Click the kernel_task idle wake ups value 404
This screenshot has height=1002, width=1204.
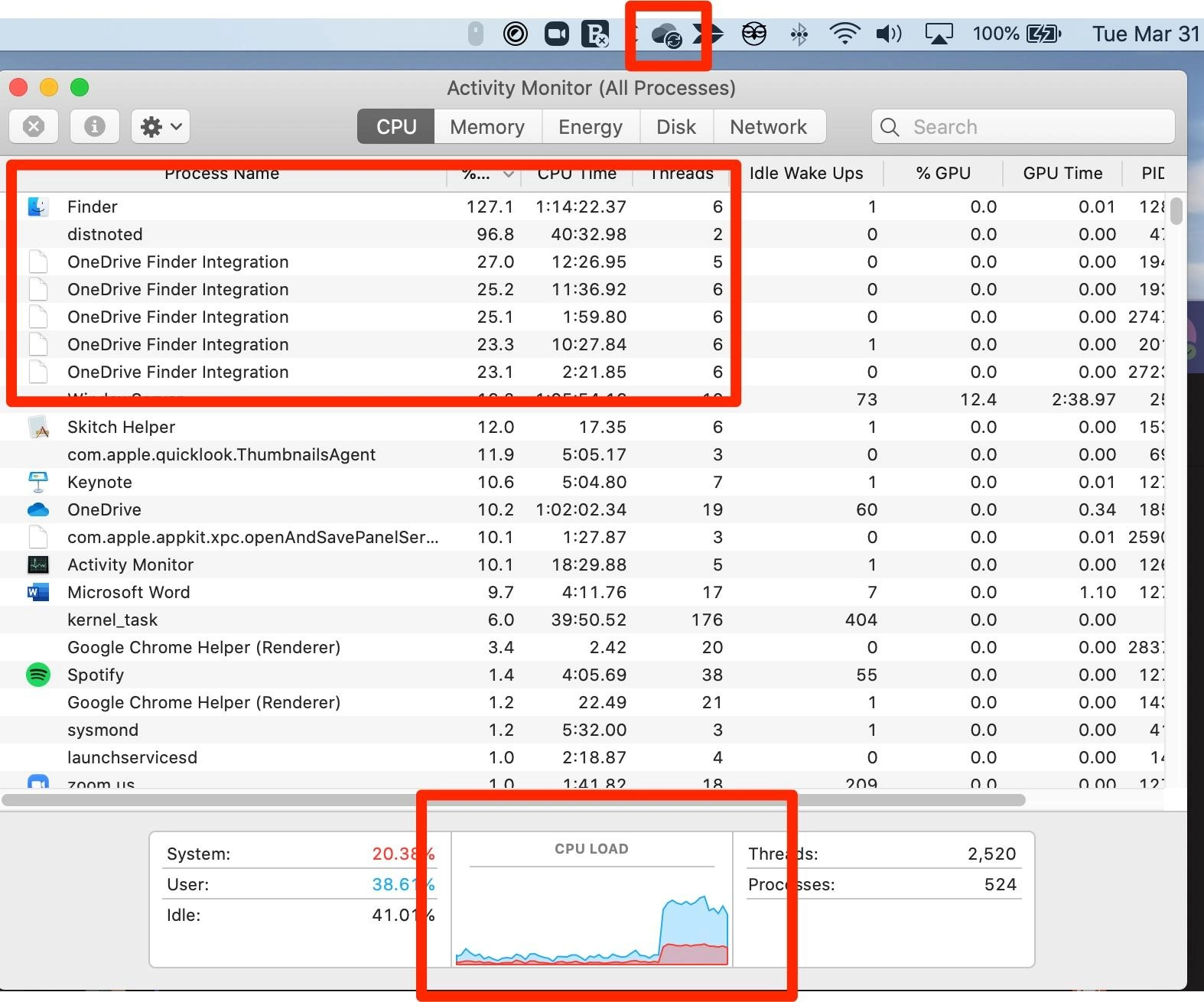coord(861,620)
